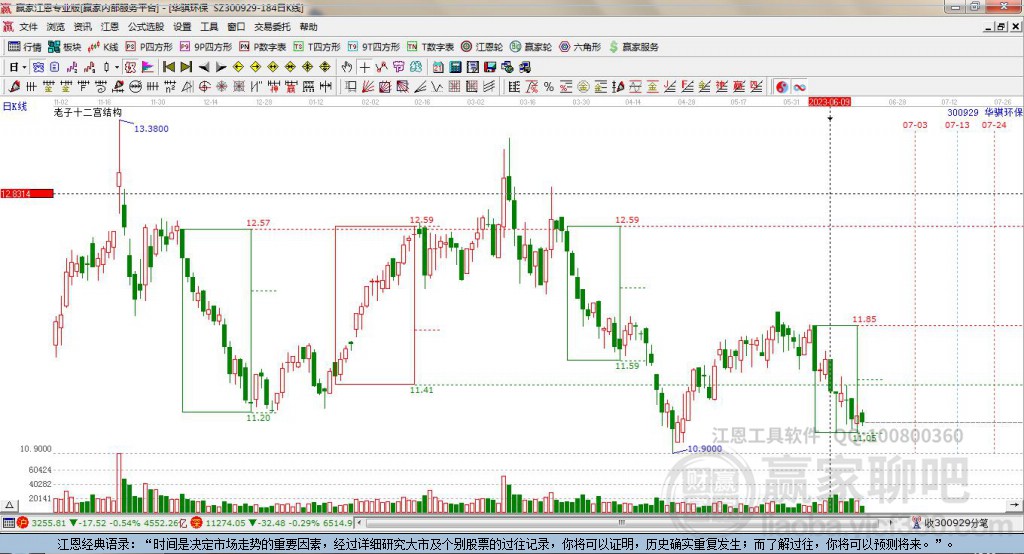Open the 工具 menu
The height and width of the screenshot is (554, 1024).
point(209,27)
